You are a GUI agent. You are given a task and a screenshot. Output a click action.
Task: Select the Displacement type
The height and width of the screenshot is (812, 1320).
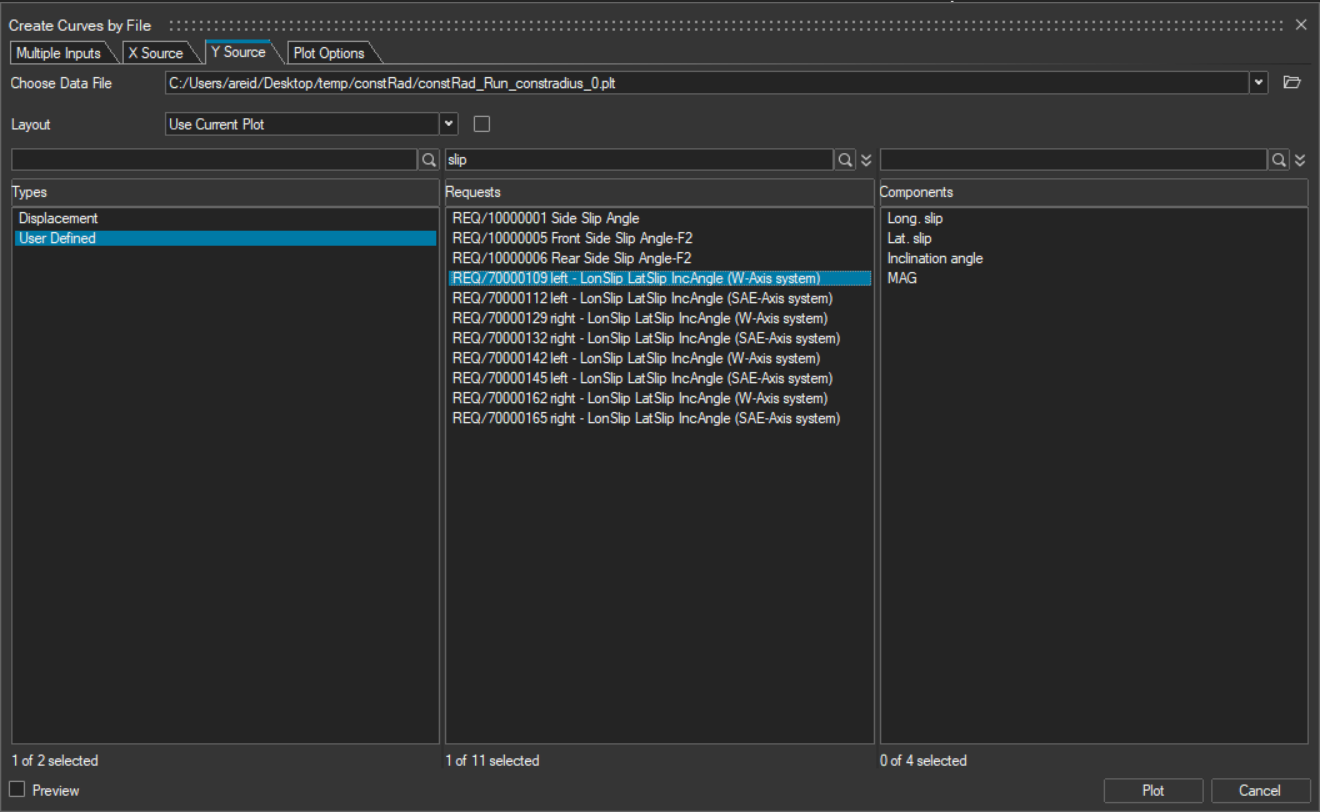coord(225,218)
